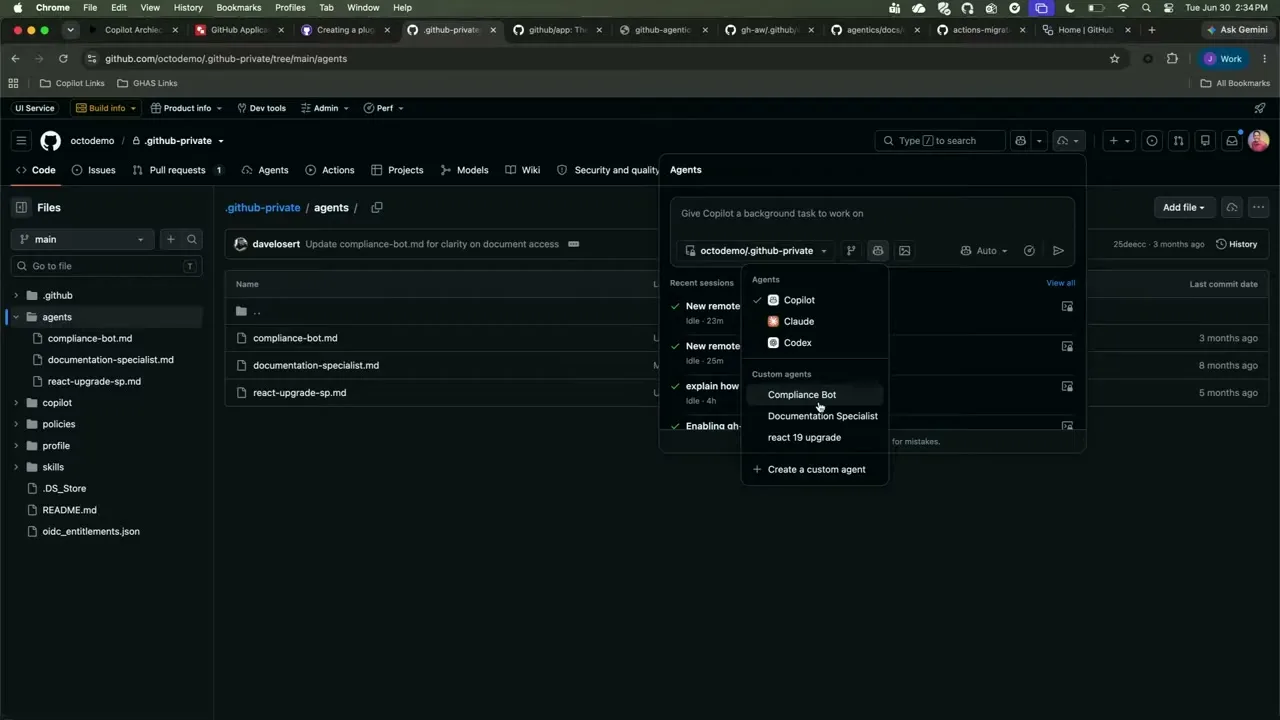The image size is (1280, 720).
Task: Collapse the agents folder in tree
Action: [16, 317]
